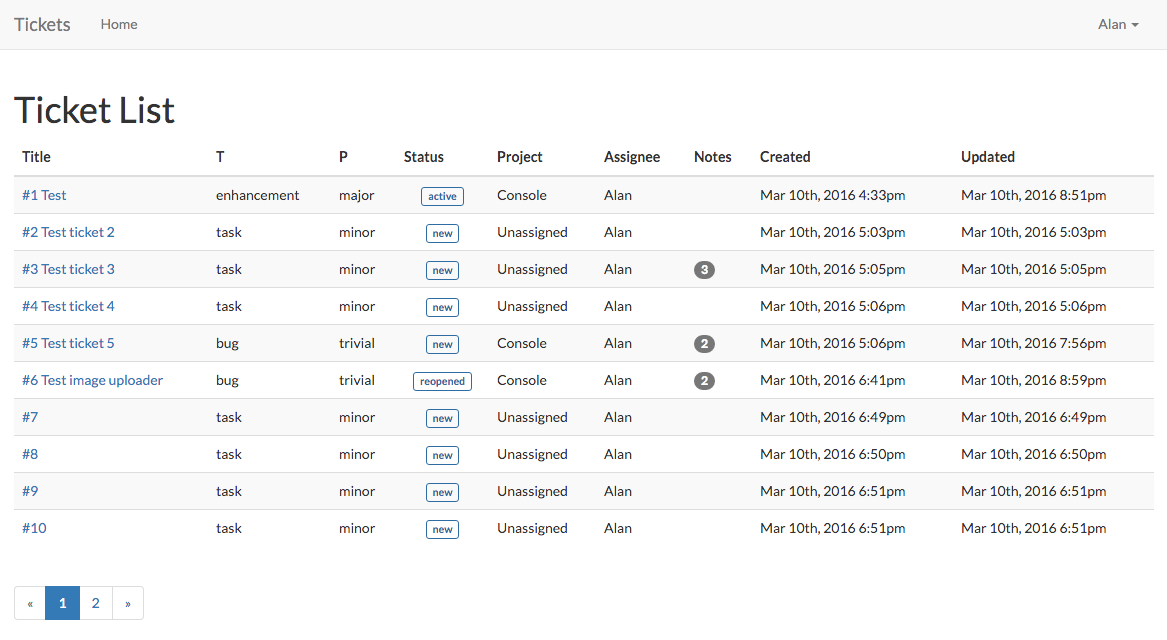Image resolution: width=1167 pixels, height=640 pixels.
Task: Click the notes count badge showing 3
Action: 704,269
